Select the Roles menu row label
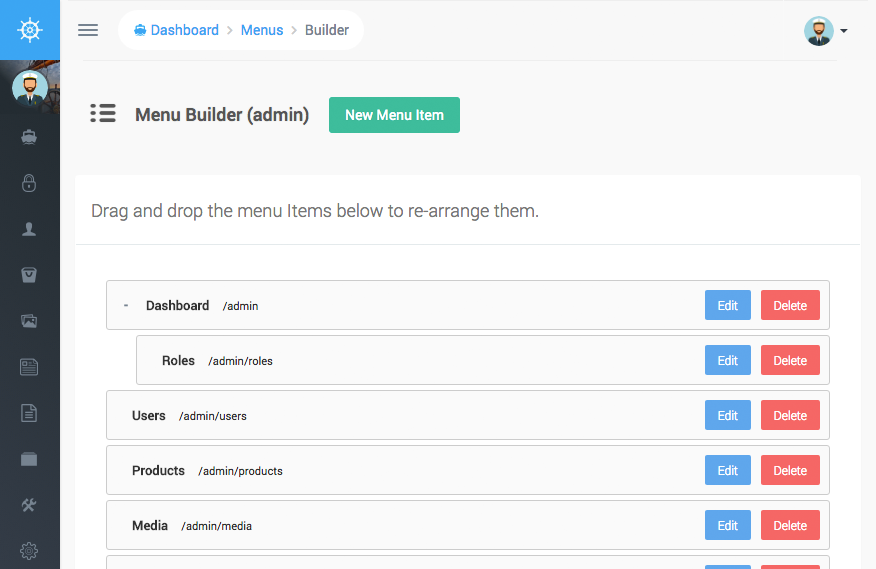 [178, 361]
